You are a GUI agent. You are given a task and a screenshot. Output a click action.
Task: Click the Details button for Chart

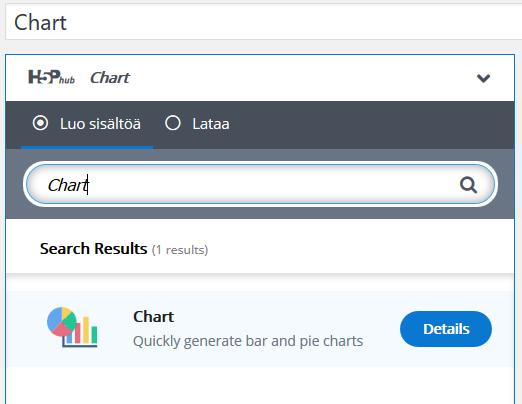446,329
